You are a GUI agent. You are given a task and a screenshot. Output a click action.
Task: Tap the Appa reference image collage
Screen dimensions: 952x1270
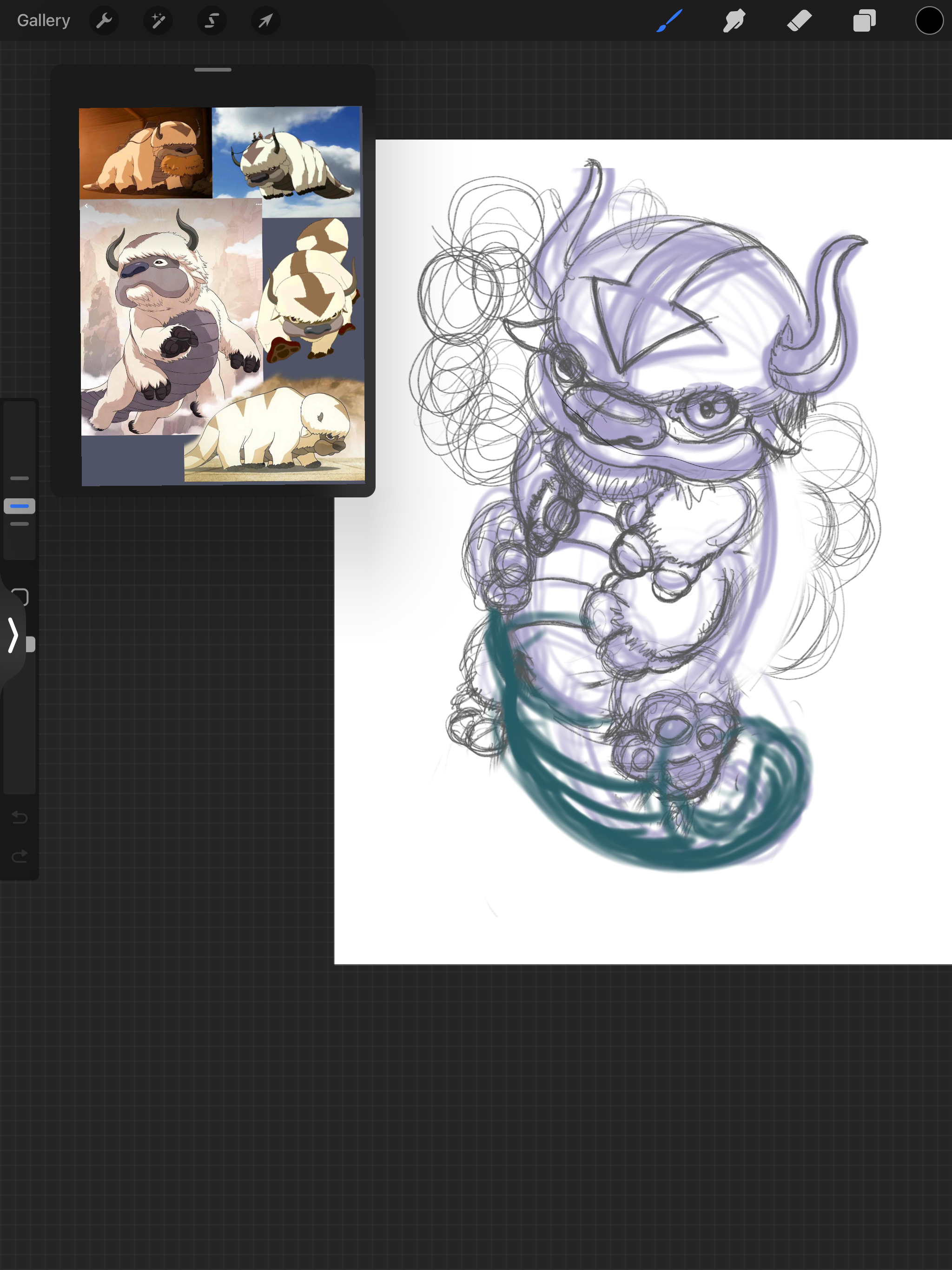click(222, 296)
